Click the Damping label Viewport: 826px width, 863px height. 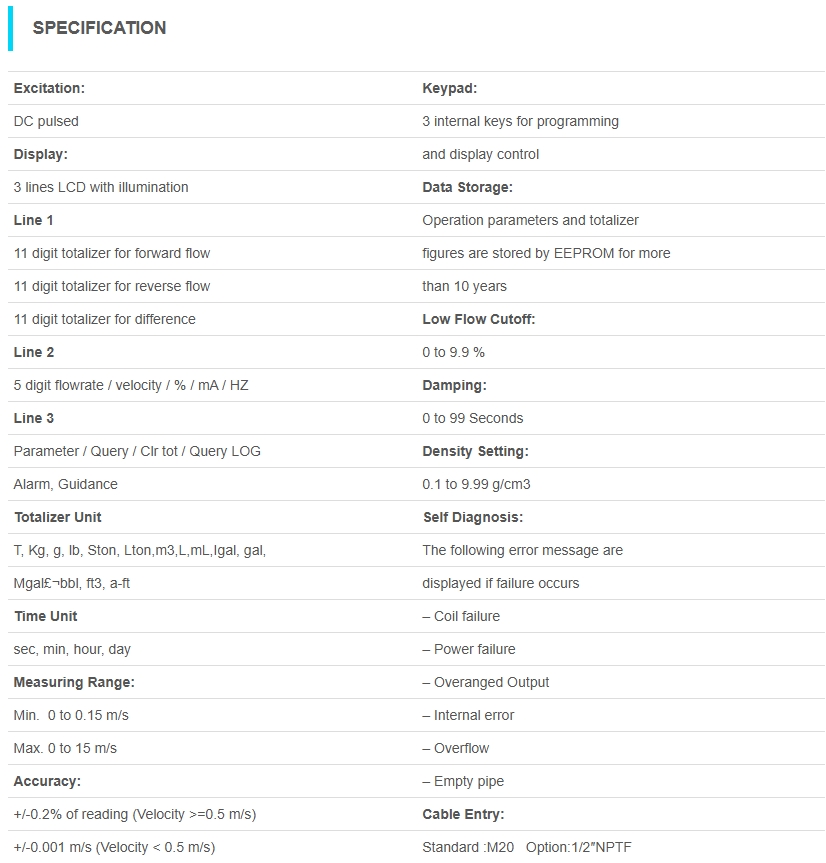[x=454, y=385]
